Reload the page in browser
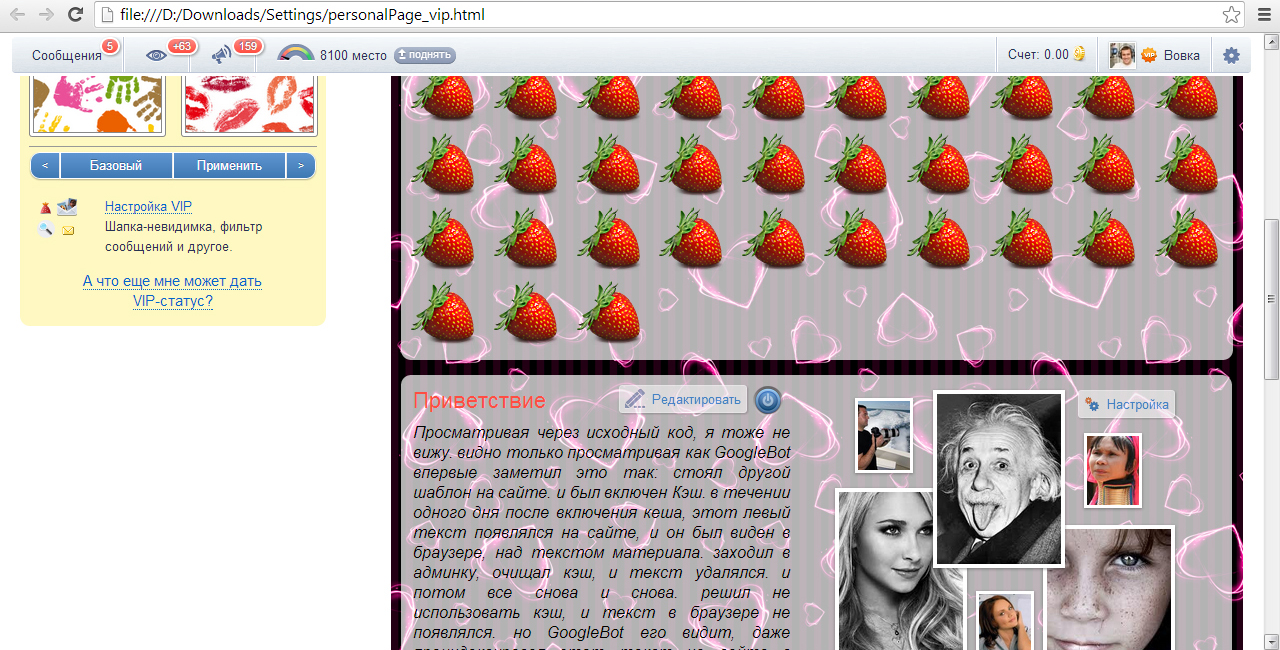Viewport: 1280px width, 650px height. 75,15
